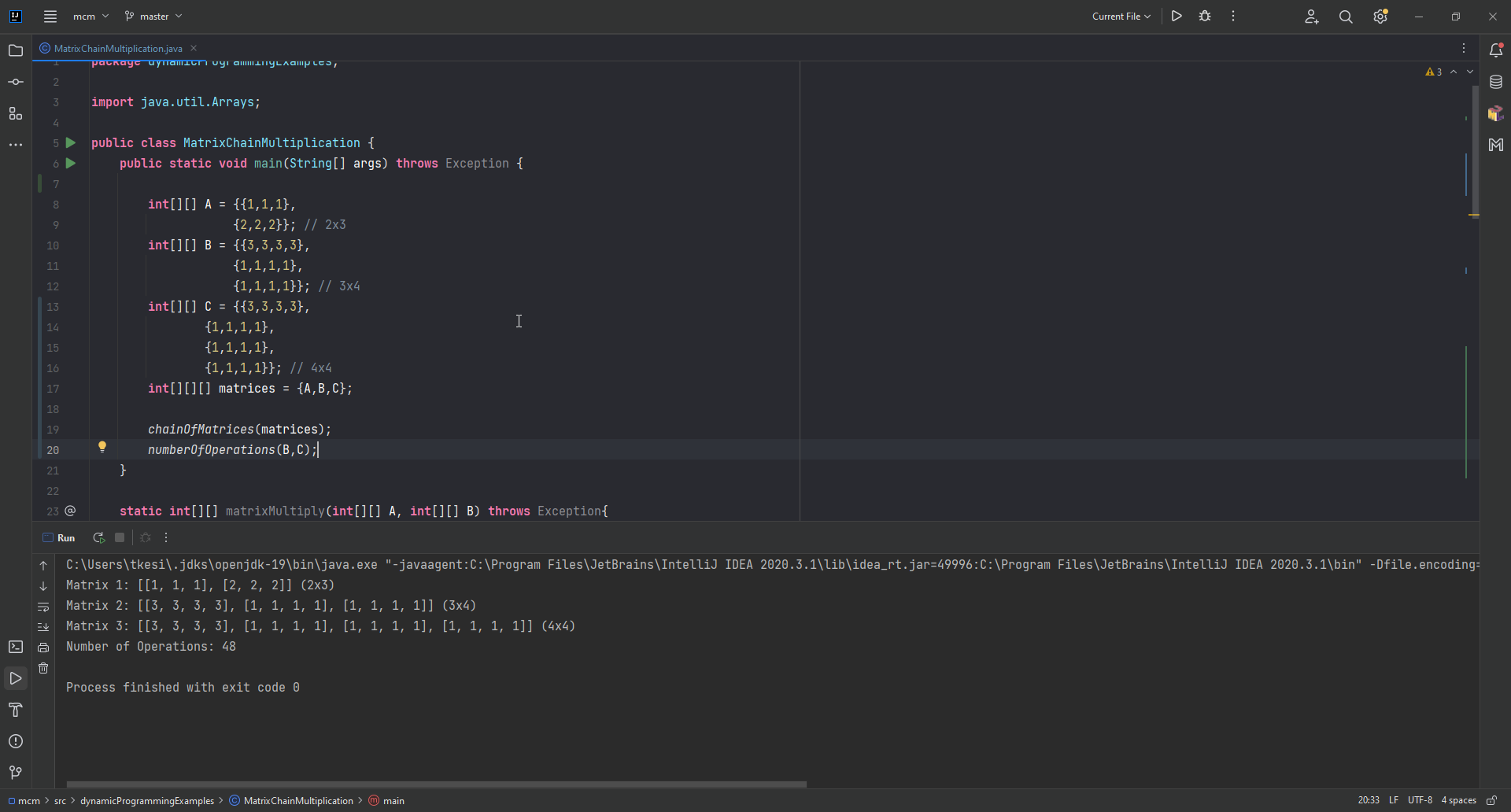This screenshot has height=812, width=1511.
Task: Click mcm breadcrumb in status bar
Action: click(x=24, y=801)
